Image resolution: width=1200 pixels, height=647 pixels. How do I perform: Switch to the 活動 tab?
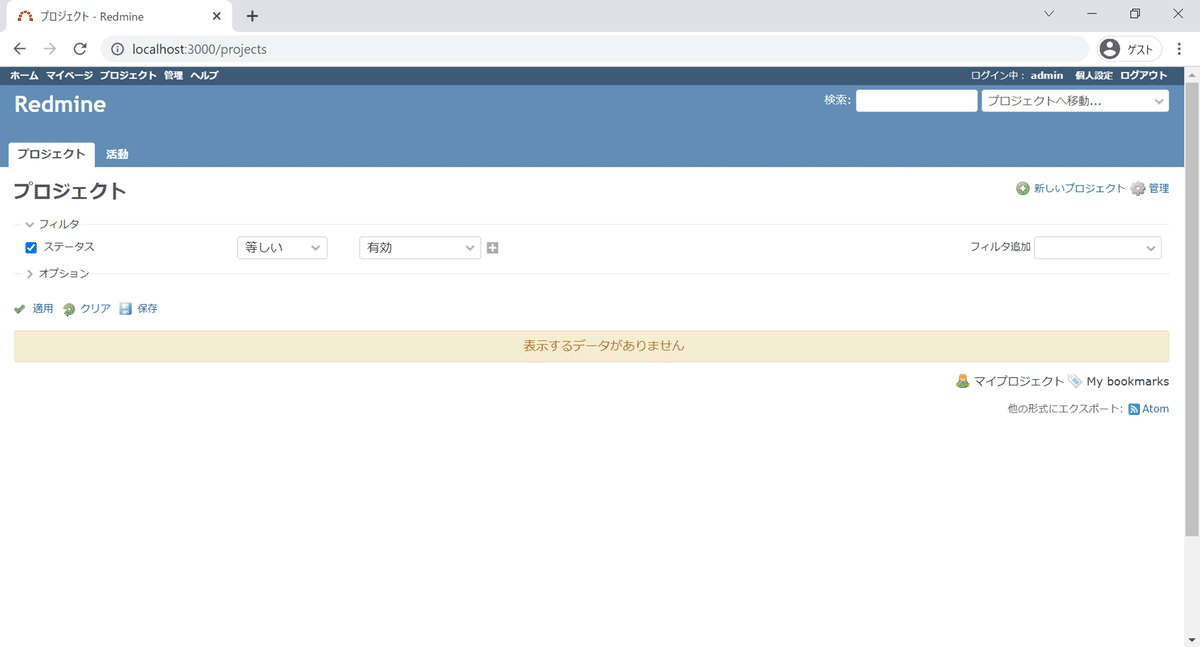point(117,155)
